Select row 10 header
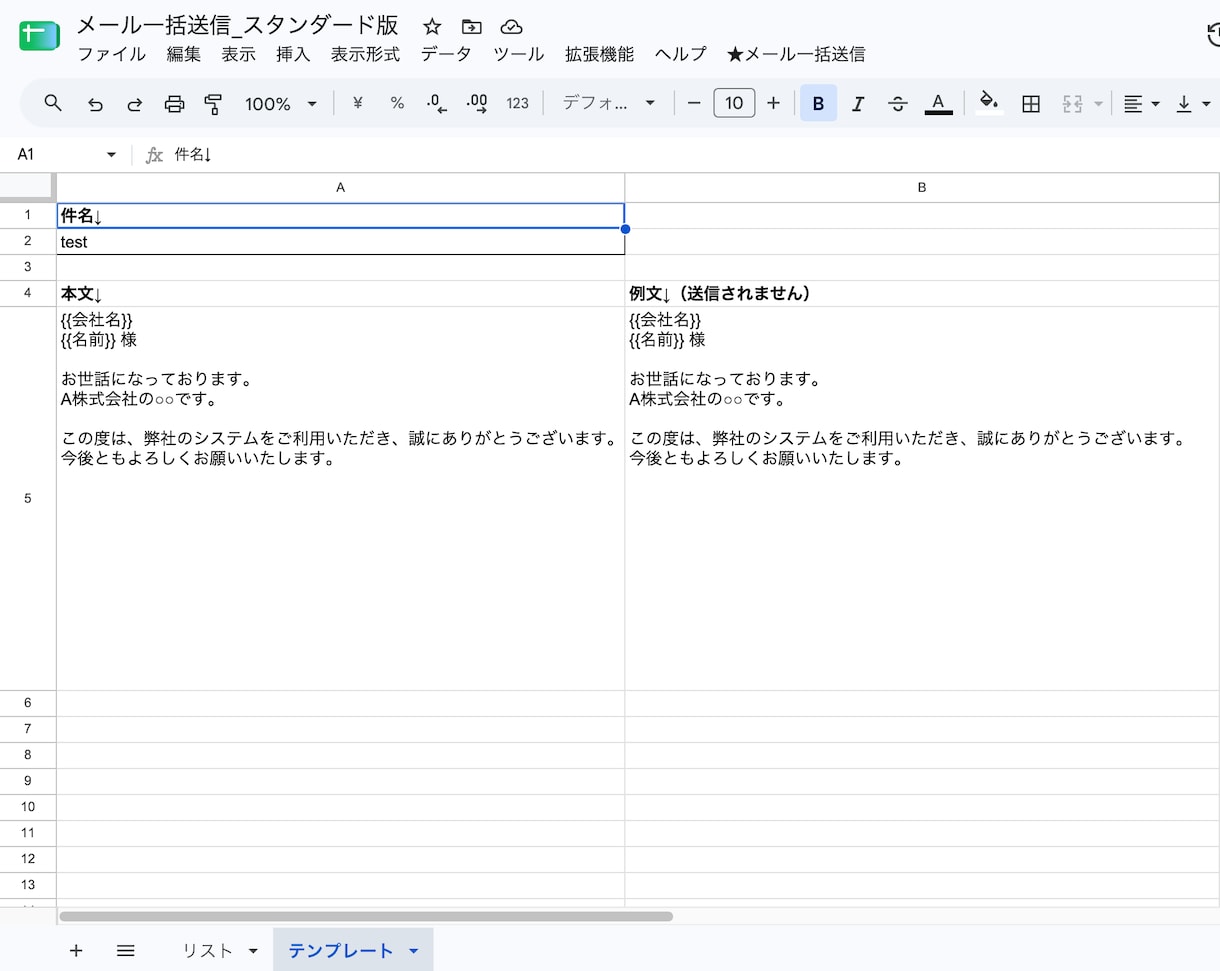 pyautogui.click(x=28, y=806)
